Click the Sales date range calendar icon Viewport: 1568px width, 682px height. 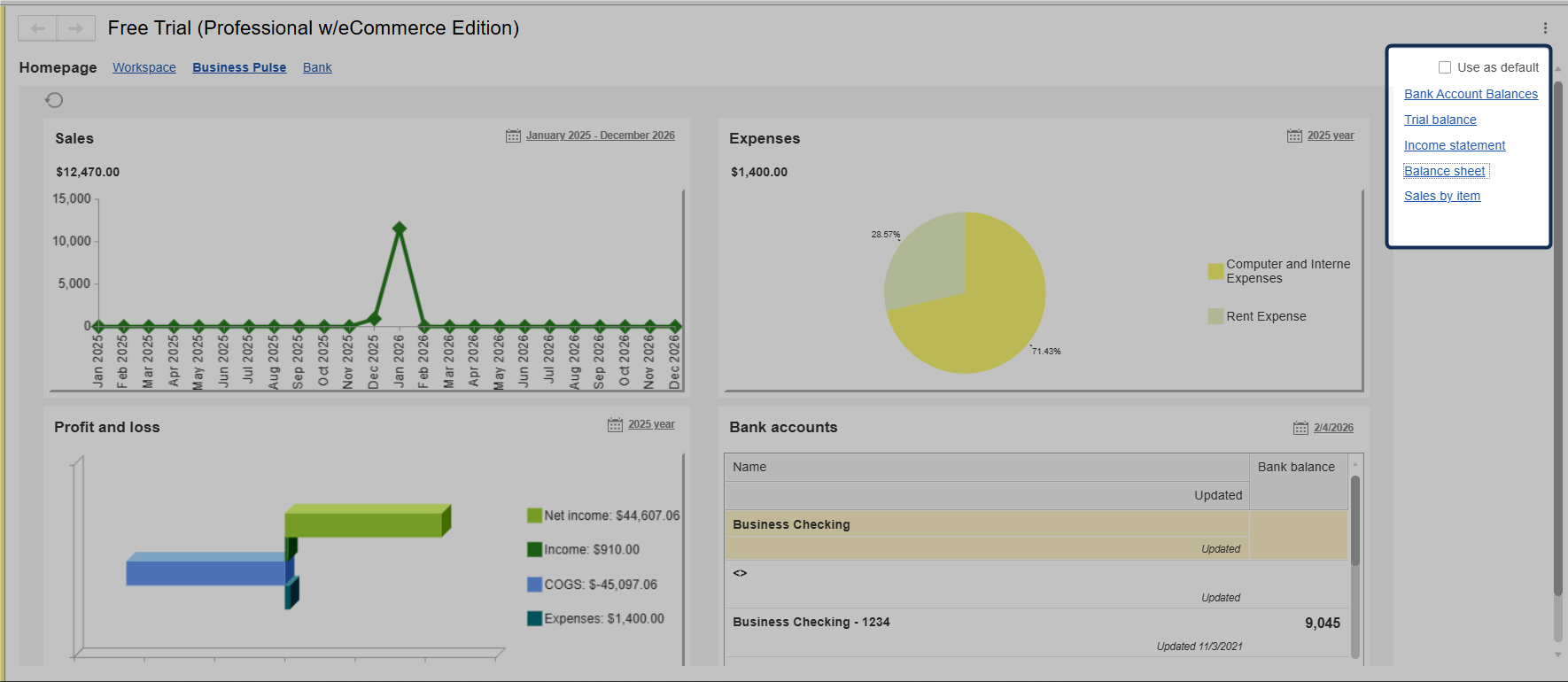click(513, 136)
